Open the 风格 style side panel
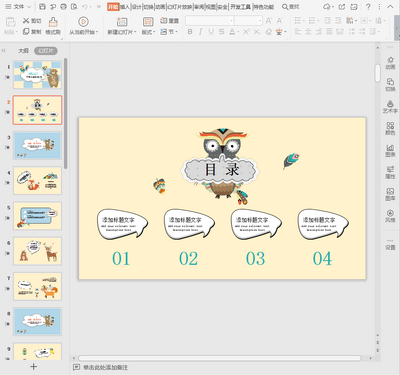 pyautogui.click(x=390, y=216)
